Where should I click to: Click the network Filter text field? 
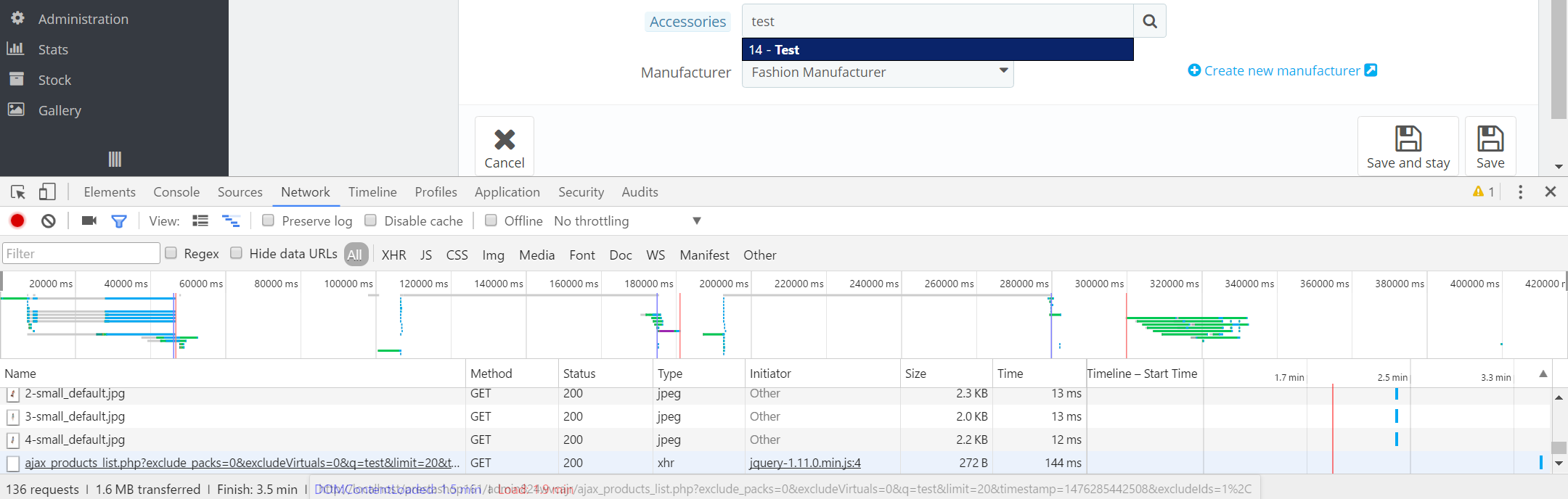point(81,253)
